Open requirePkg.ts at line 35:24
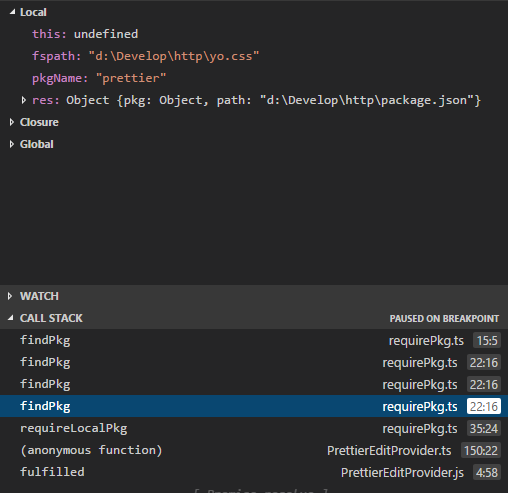Screen dimensions: 508x493 (441, 429)
